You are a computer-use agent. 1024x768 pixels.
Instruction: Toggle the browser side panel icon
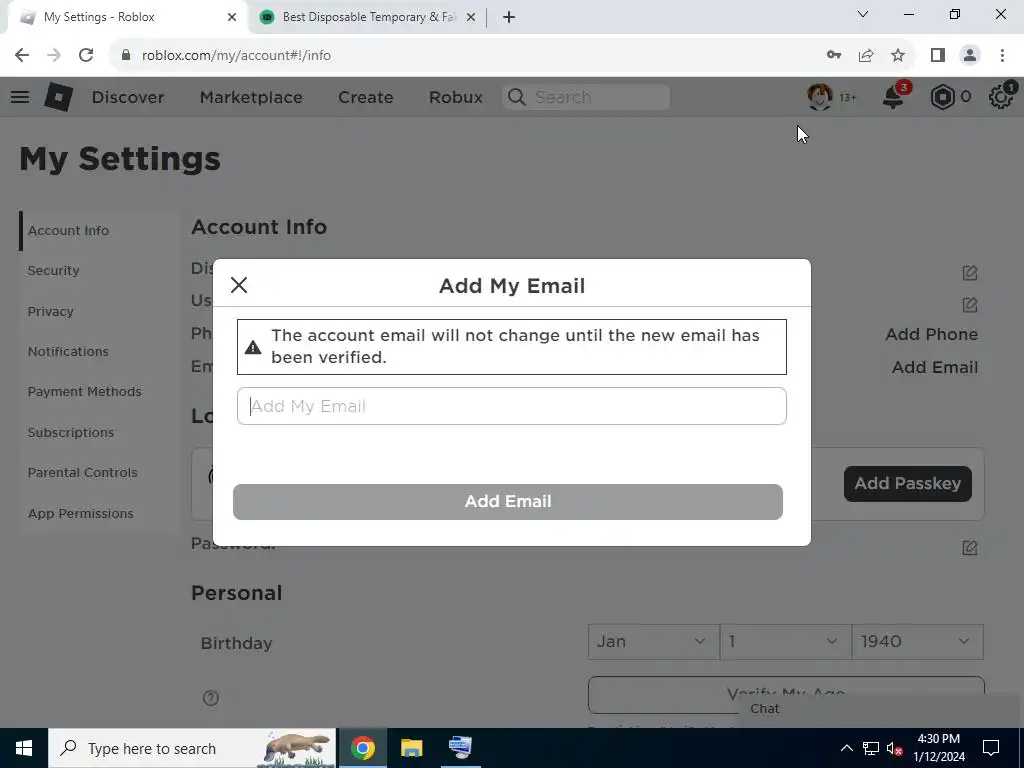coord(938,55)
